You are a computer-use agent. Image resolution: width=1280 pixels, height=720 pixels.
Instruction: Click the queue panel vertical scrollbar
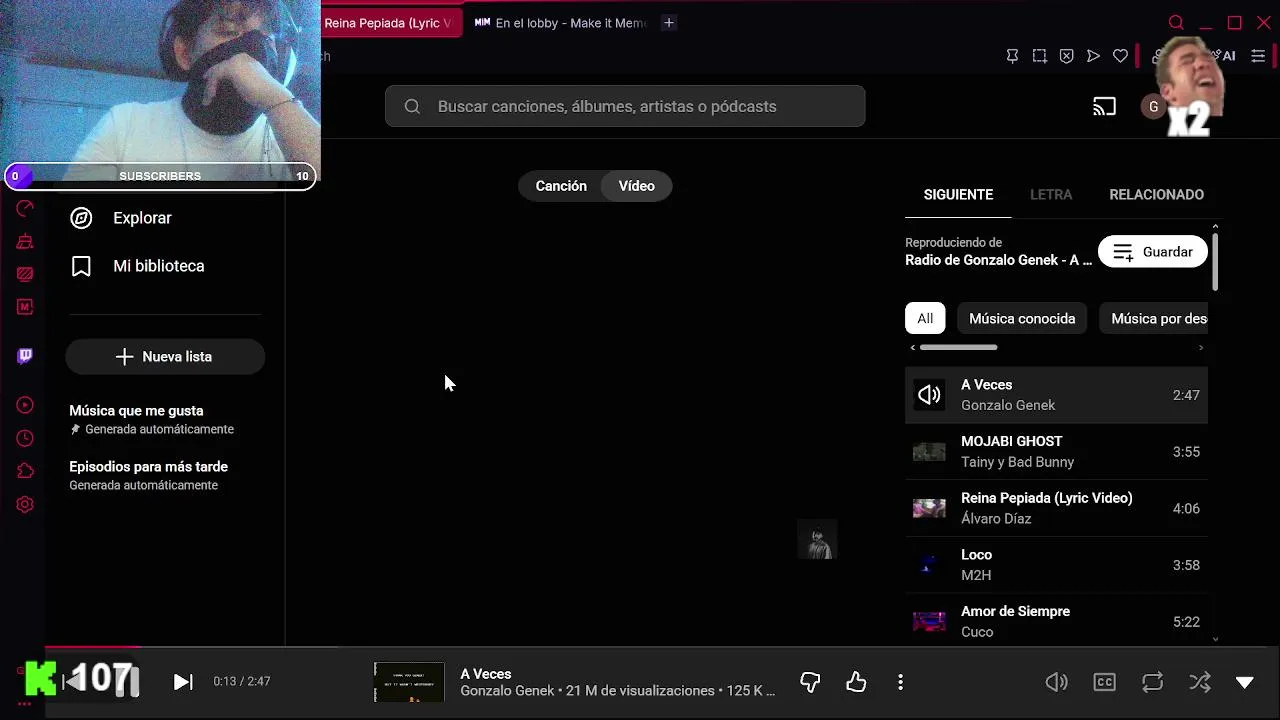pyautogui.click(x=1215, y=262)
